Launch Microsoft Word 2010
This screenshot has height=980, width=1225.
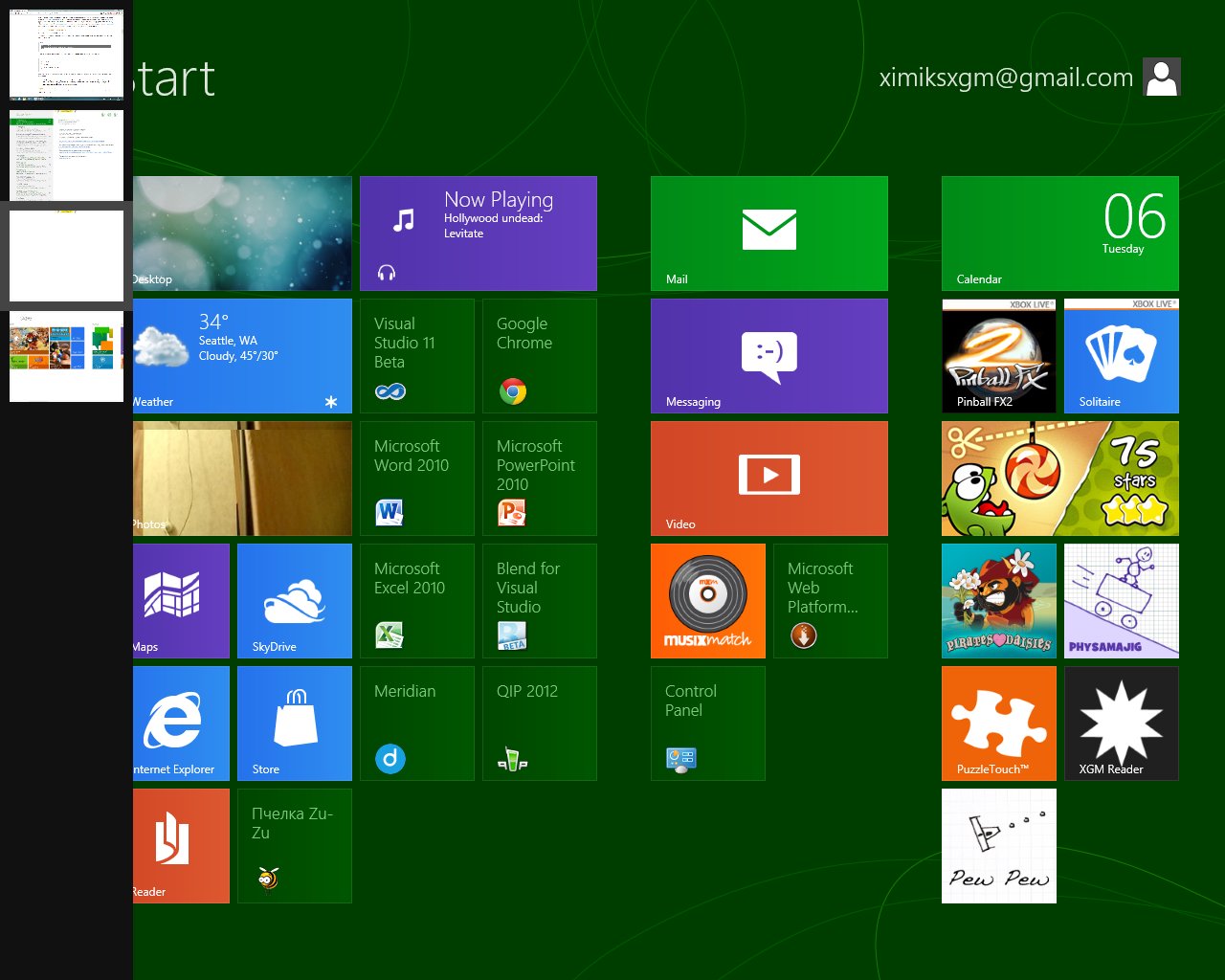pos(417,479)
